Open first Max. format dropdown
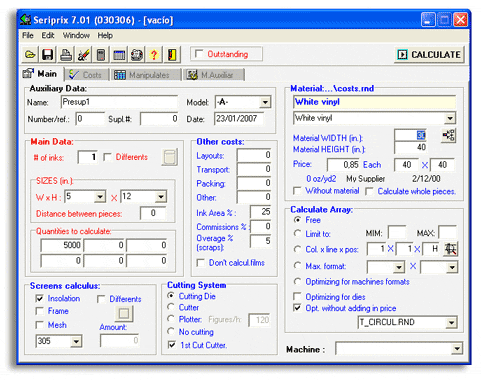This screenshot has height=380, width=481. (399, 267)
